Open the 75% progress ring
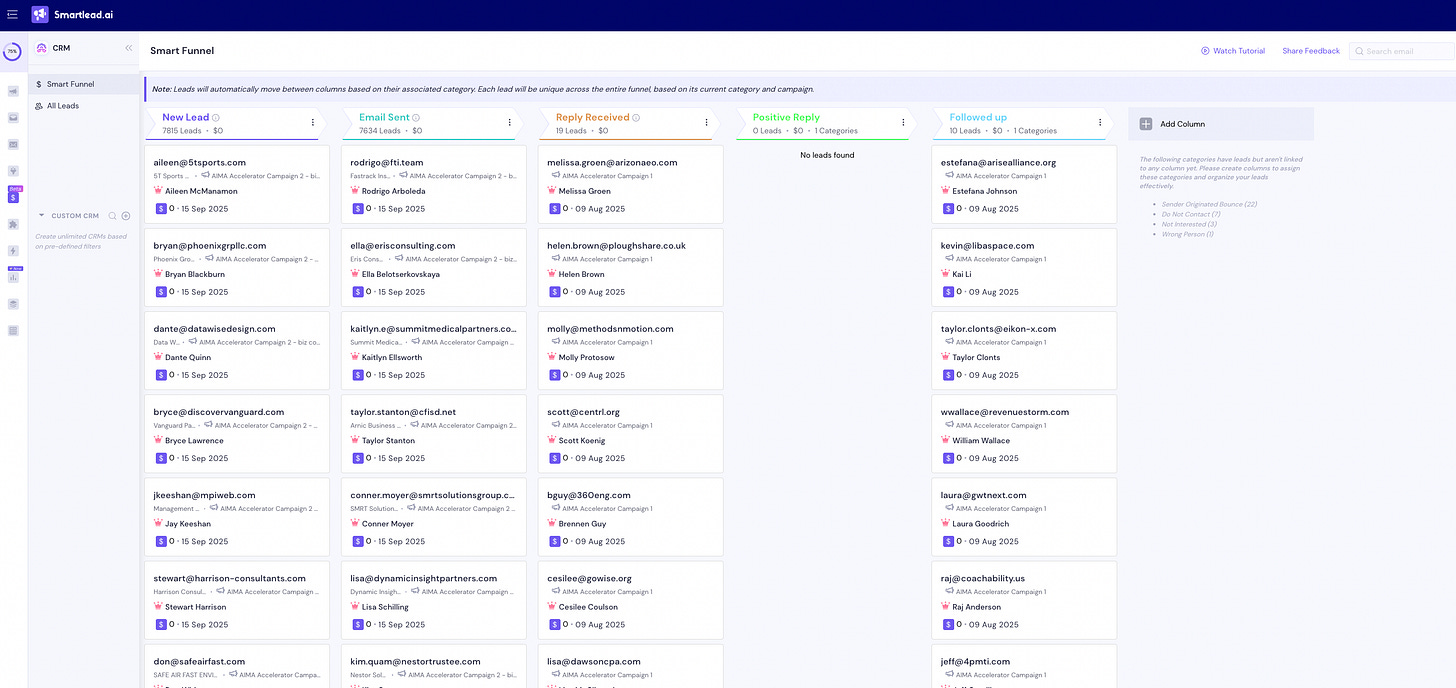 click(13, 51)
